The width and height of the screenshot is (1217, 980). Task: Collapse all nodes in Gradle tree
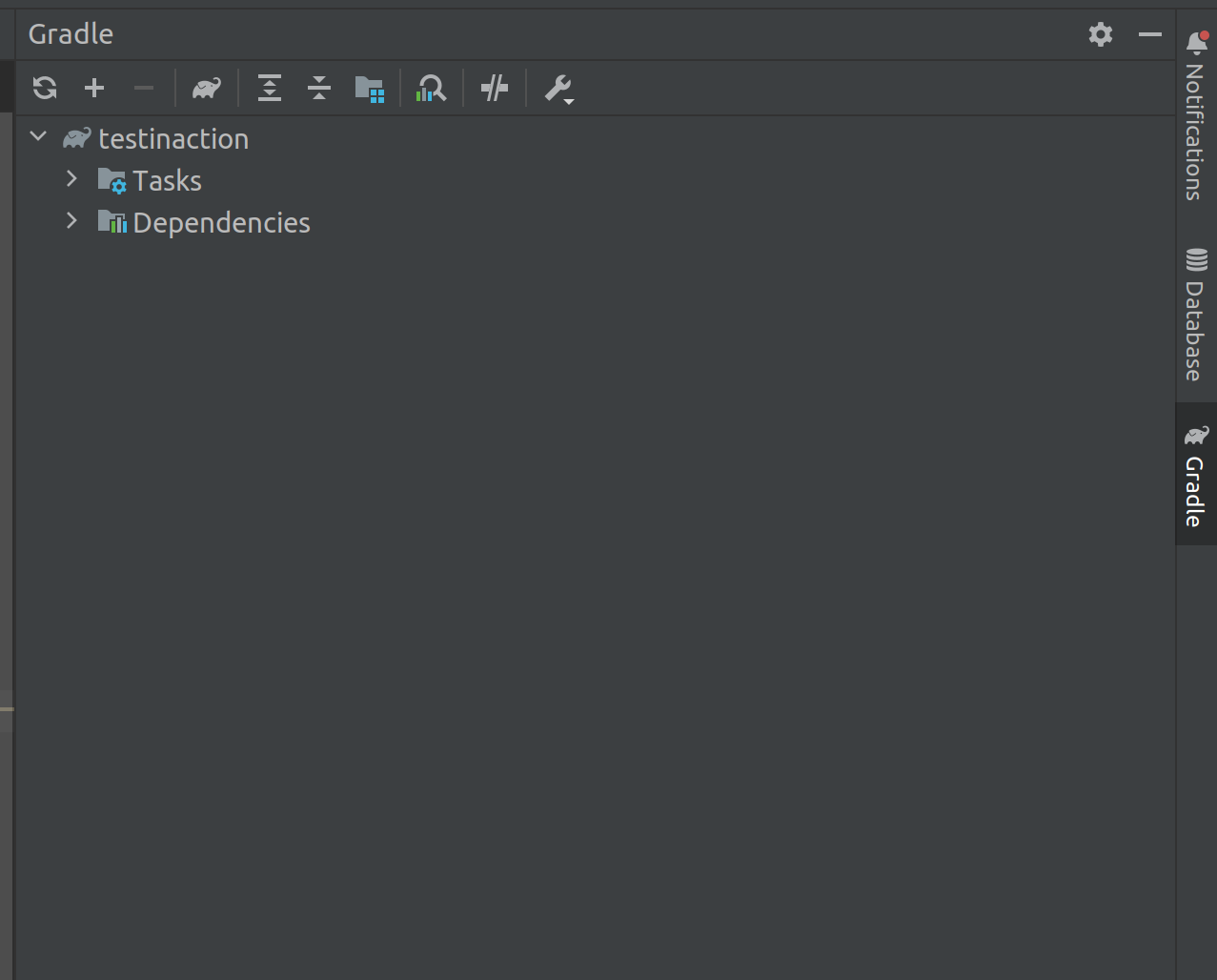coord(319,88)
